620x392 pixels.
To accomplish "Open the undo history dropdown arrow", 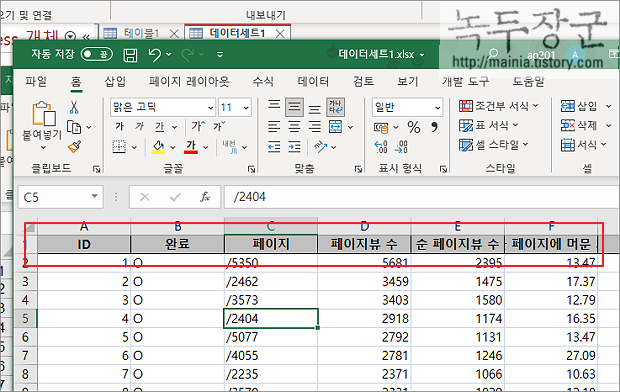I will coord(169,54).
